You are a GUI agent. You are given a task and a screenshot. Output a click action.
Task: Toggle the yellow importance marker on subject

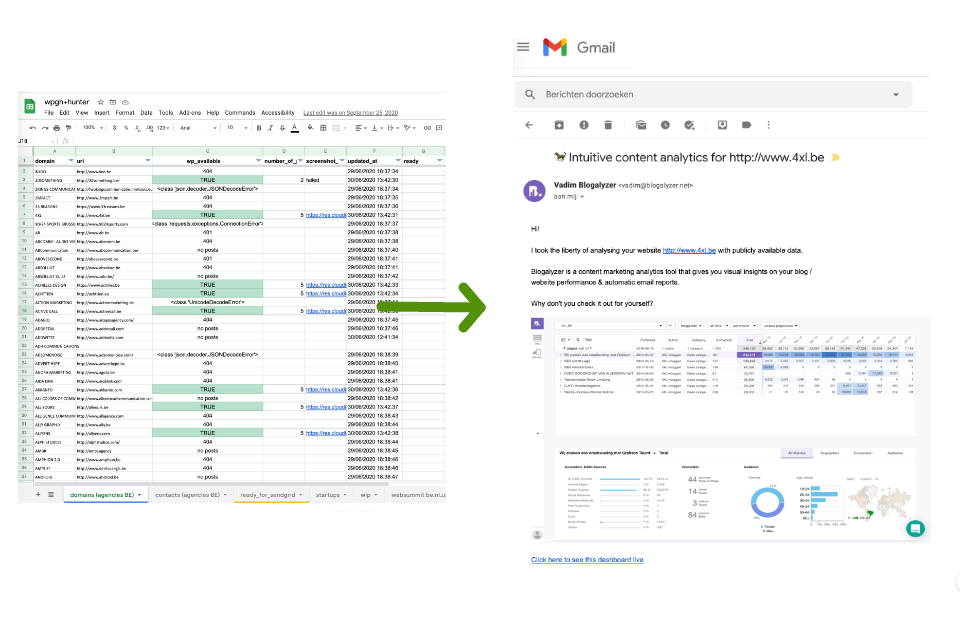tap(835, 157)
